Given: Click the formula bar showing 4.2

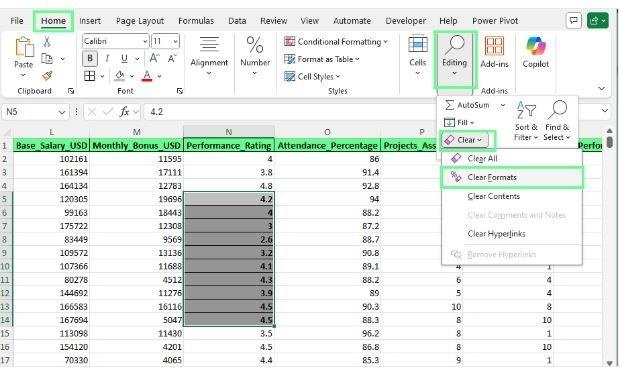Looking at the screenshot, I should (290, 112).
